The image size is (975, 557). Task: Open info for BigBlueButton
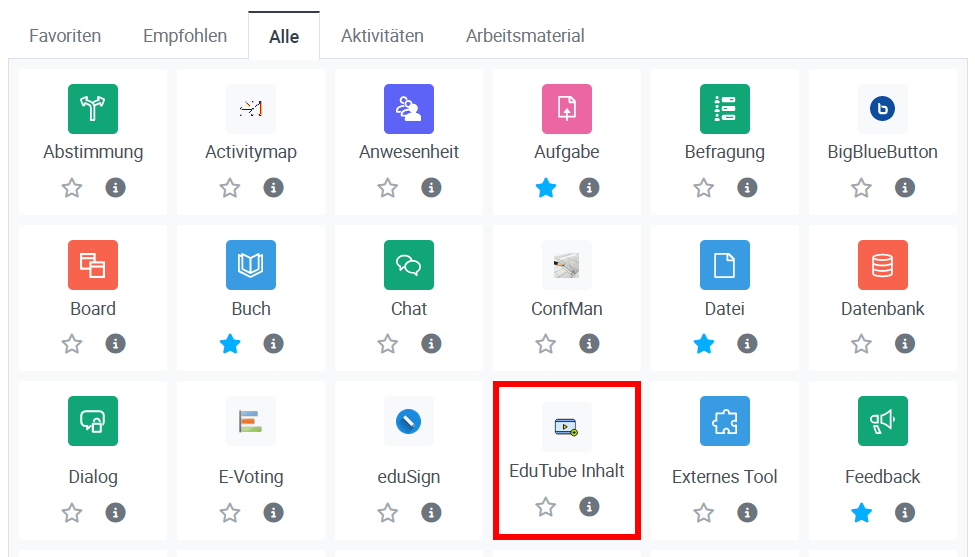[x=905, y=187]
